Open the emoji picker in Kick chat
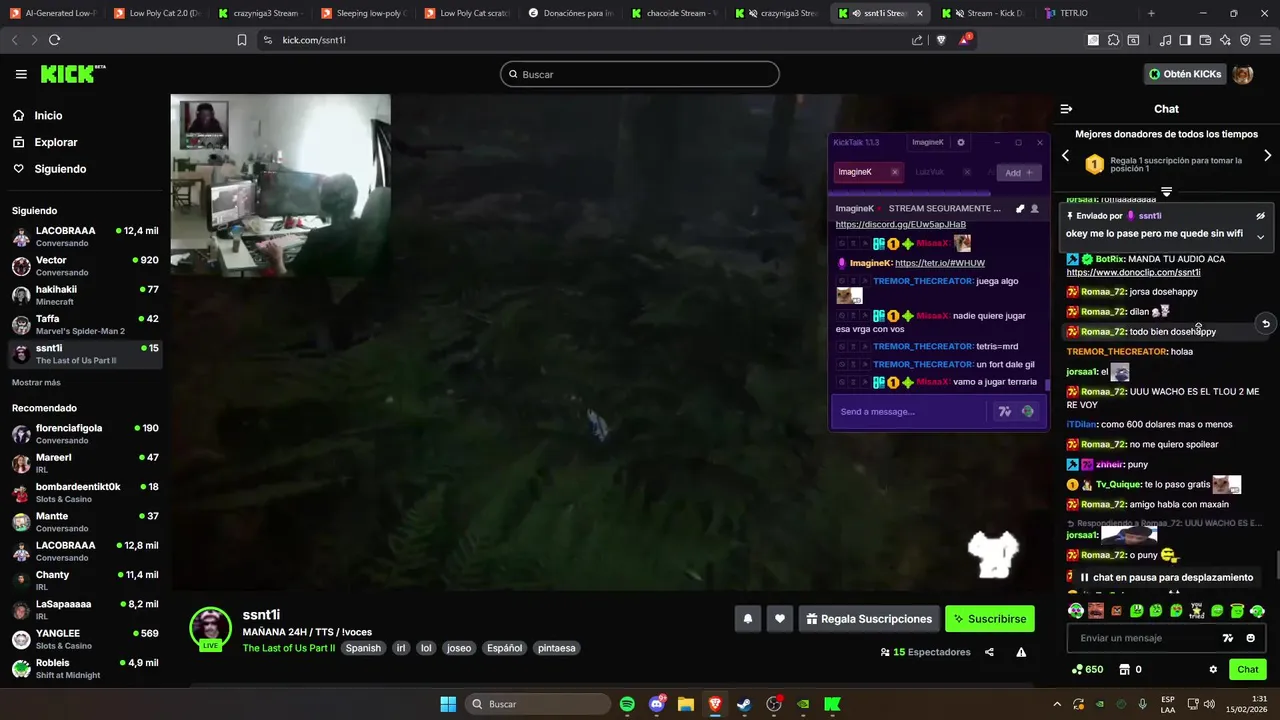Screen dimensions: 1280x720 (1250, 638)
